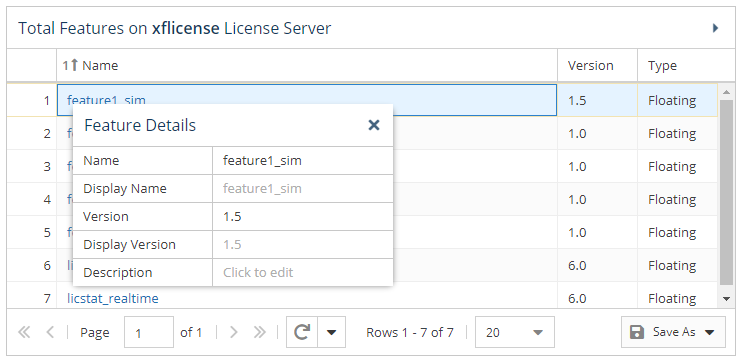
Task: Sort by the Type column header
Action: click(686, 65)
